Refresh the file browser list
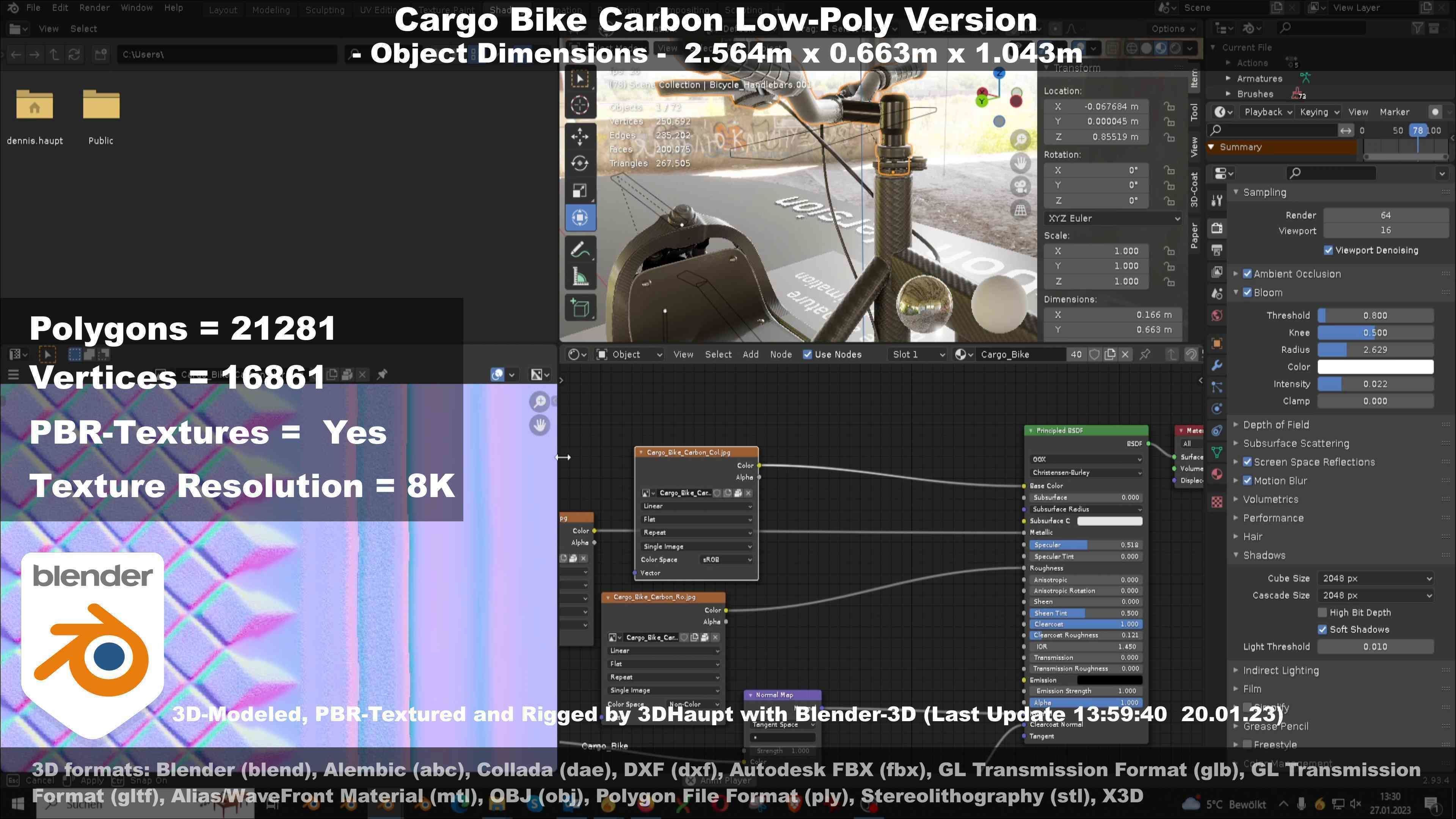 (x=74, y=54)
